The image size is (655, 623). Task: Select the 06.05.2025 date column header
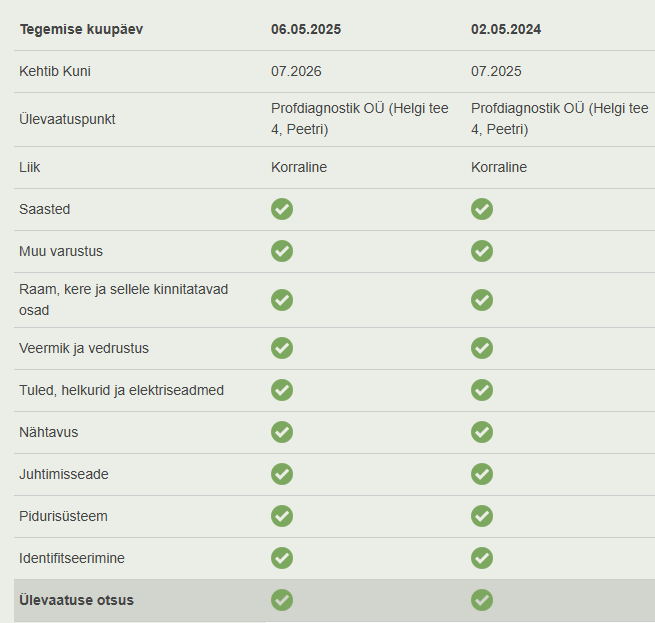click(306, 29)
